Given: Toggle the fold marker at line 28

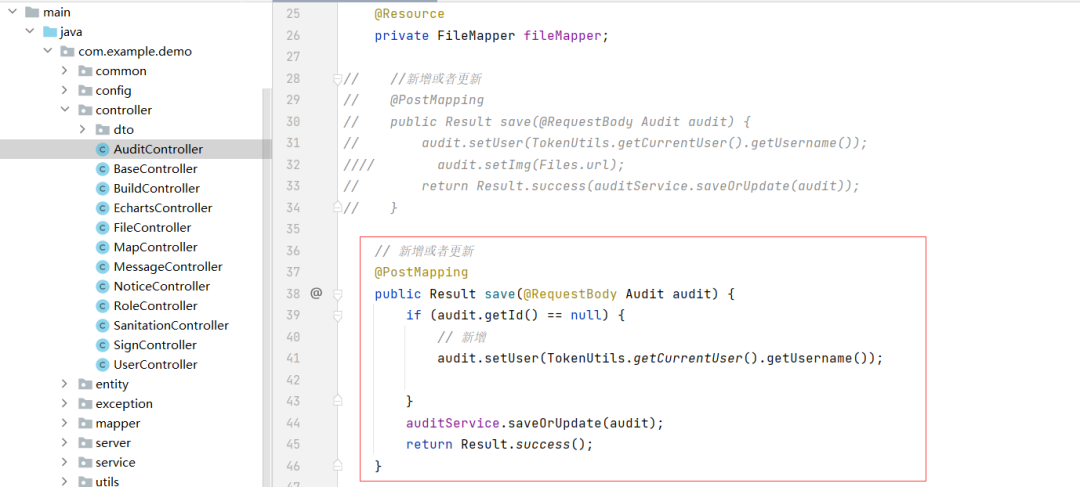Looking at the screenshot, I should click(338, 79).
